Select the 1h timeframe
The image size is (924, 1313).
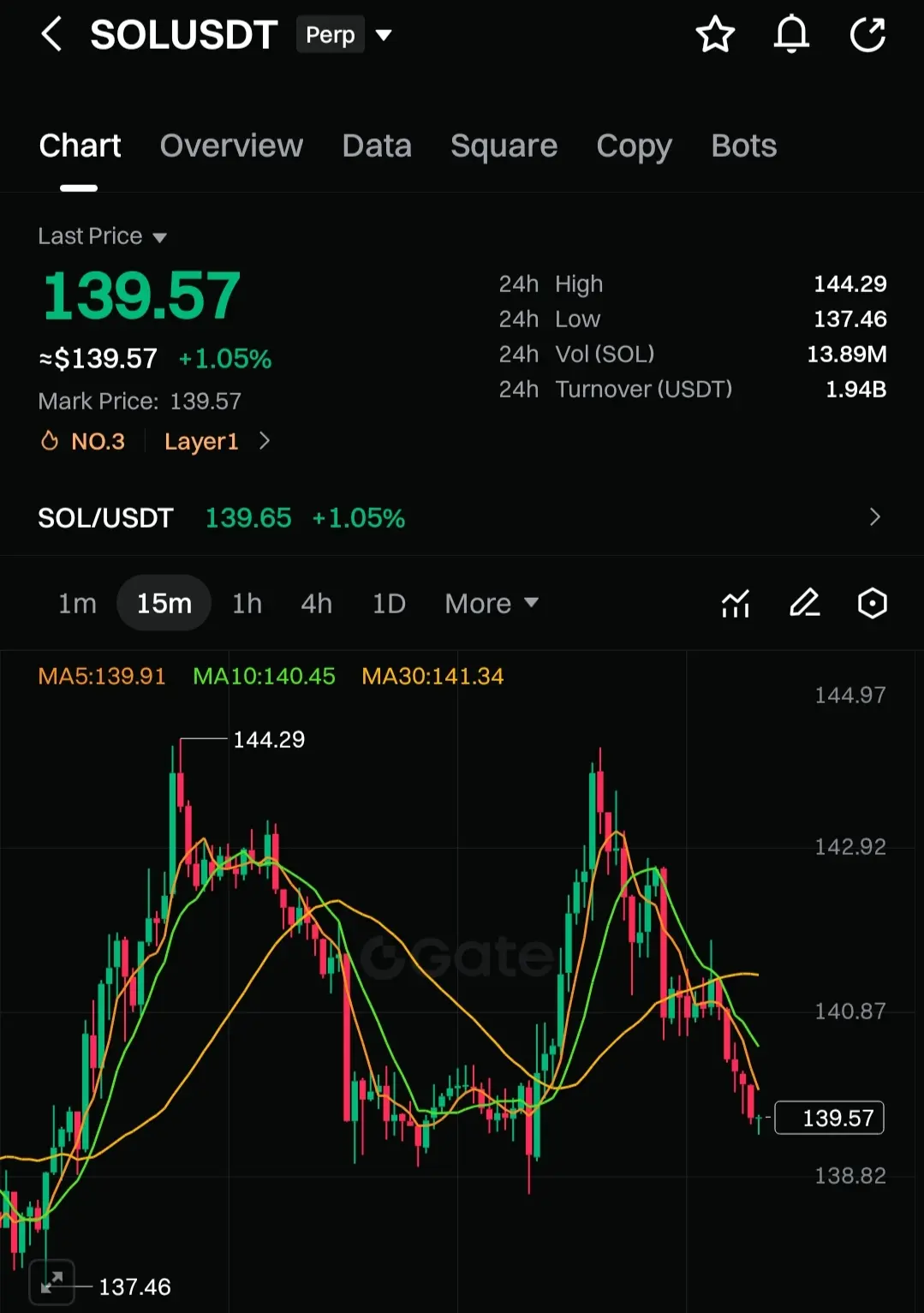pyautogui.click(x=247, y=604)
